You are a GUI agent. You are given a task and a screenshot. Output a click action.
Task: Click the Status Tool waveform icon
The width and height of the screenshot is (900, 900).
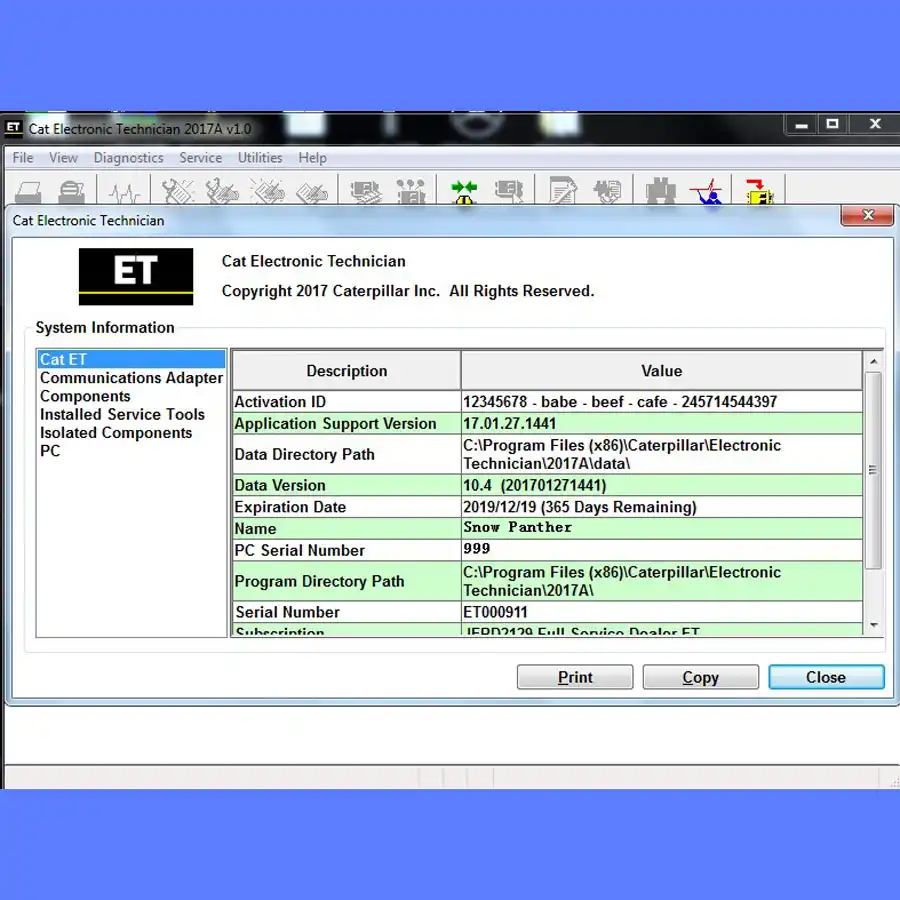pos(124,192)
